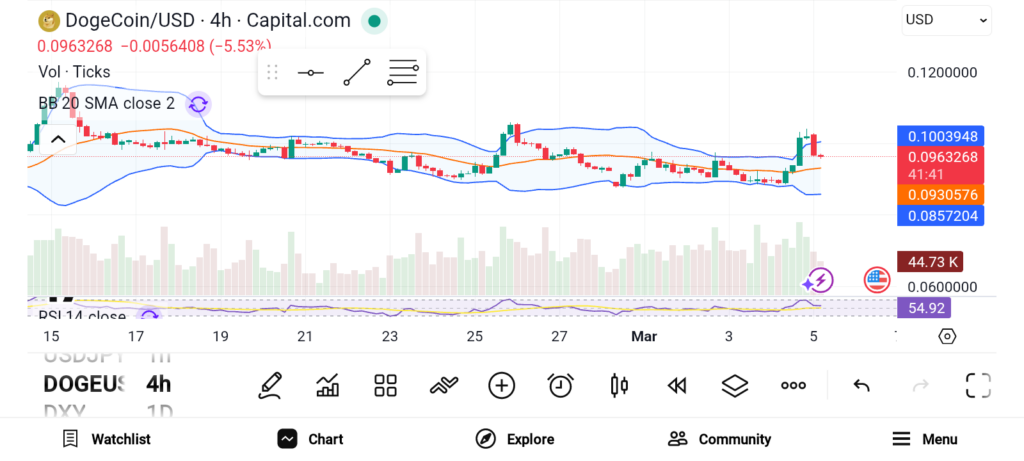Open the indicators chart icon
1024x461 pixels.
click(327, 385)
